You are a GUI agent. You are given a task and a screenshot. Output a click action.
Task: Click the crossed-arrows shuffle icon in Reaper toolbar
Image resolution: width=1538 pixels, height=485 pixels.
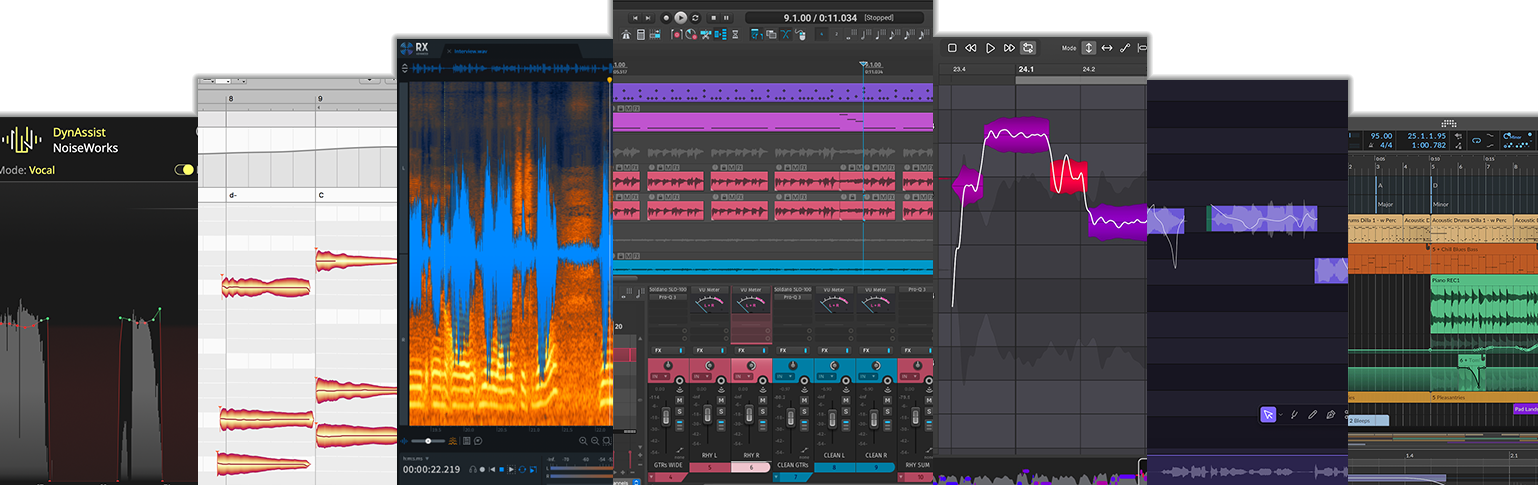coord(785,35)
